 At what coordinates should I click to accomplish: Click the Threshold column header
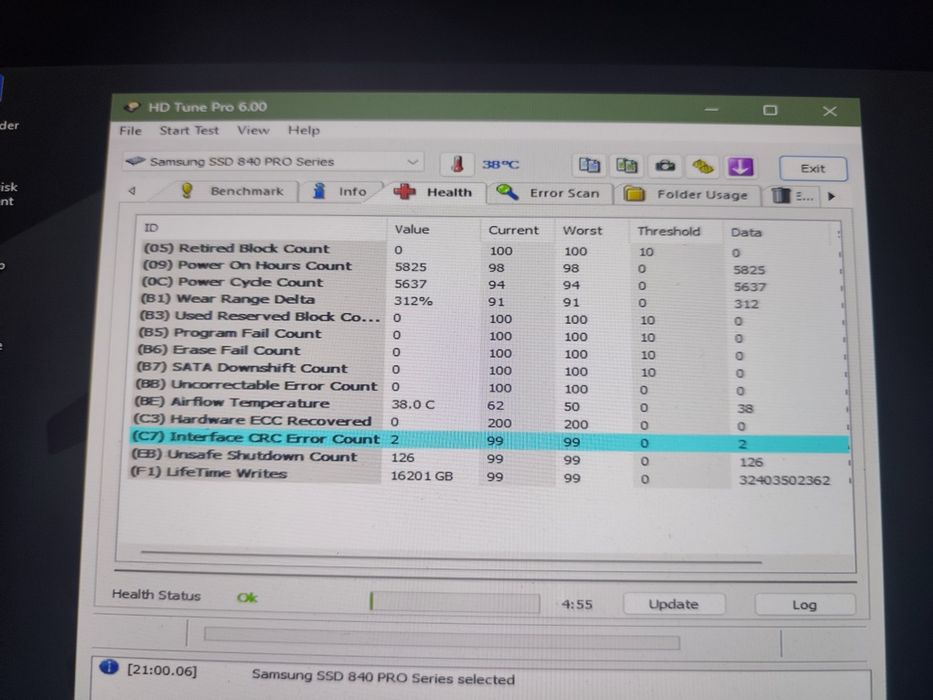tap(676, 232)
